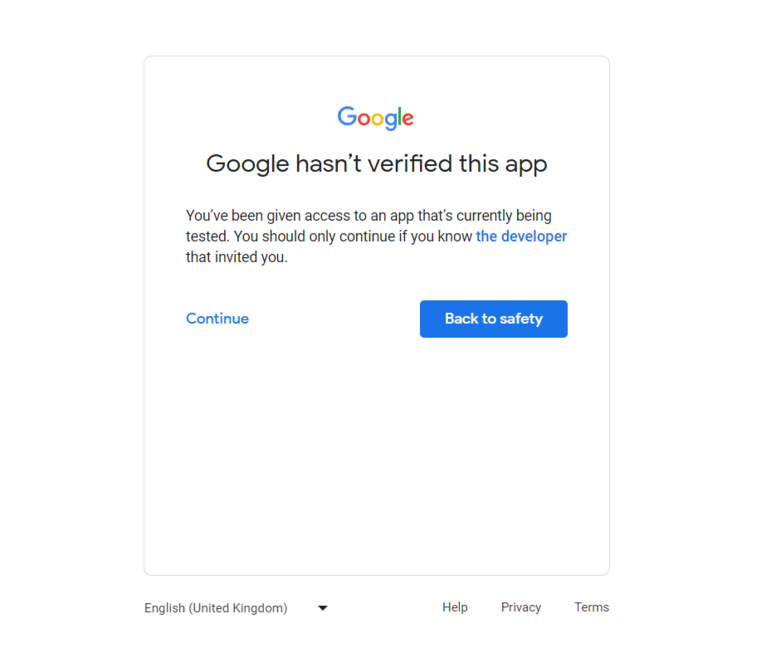Click Continue to proceed to the app
This screenshot has width=776, height=648.
coord(217,319)
